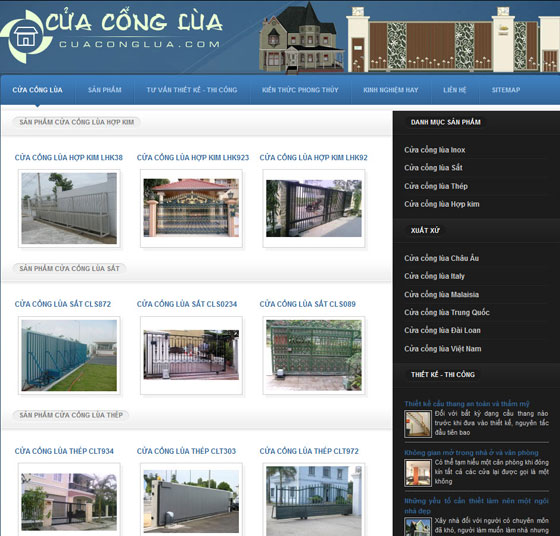Open the Cửa cổng lùa Inox category
This screenshot has height=536, width=560.
point(435,150)
